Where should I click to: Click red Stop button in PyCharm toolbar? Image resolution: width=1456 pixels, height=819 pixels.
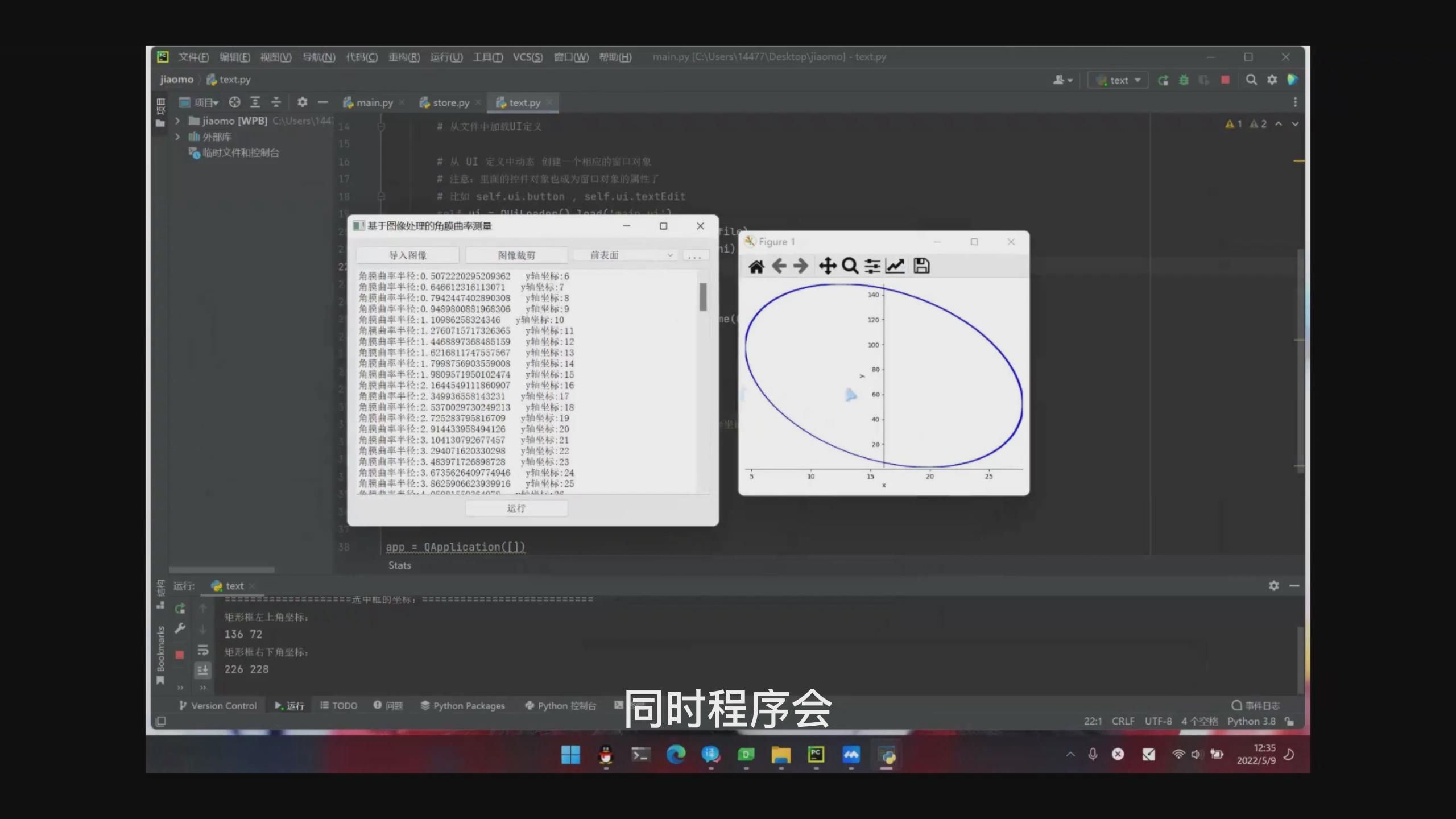pyautogui.click(x=1225, y=80)
